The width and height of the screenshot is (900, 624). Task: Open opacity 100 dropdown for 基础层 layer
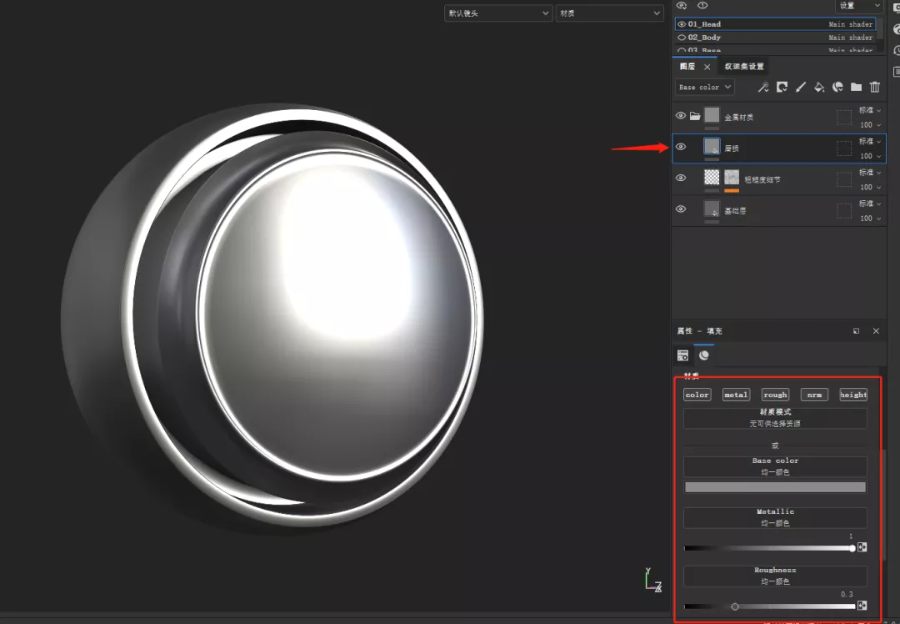(870, 219)
